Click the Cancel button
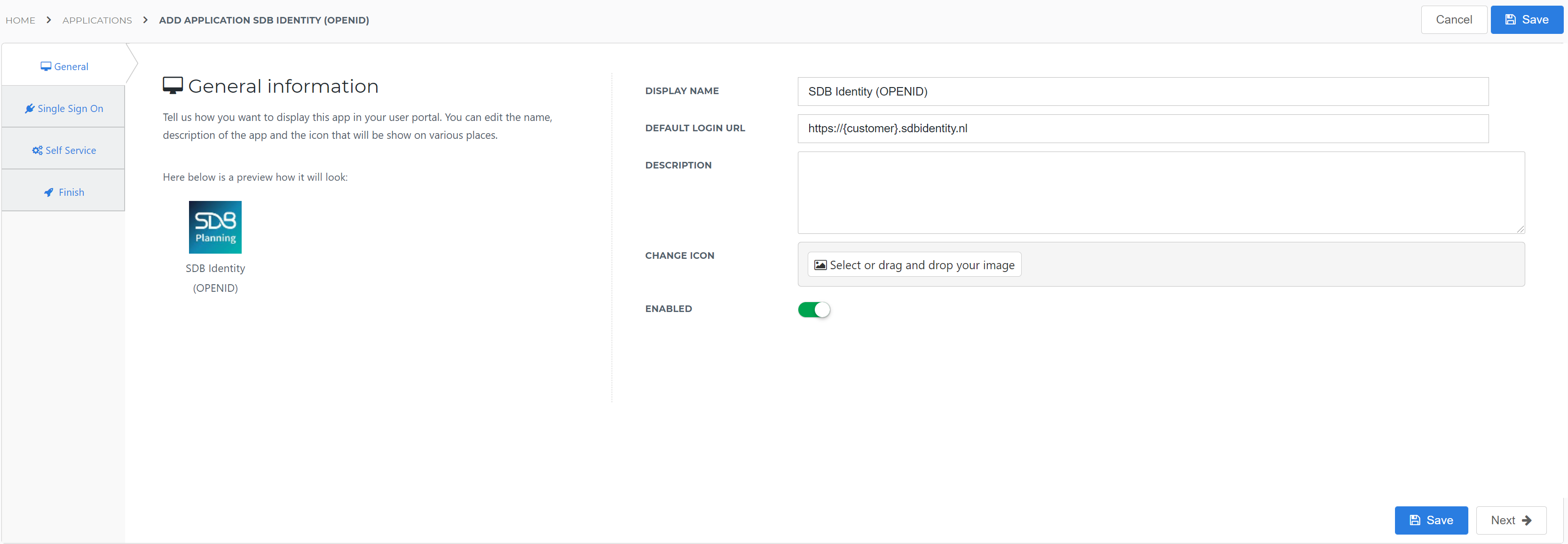 tap(1454, 19)
